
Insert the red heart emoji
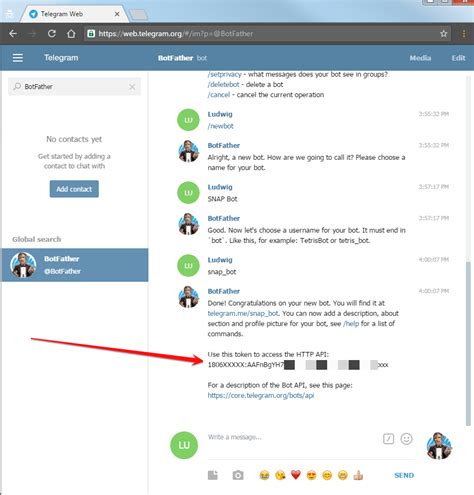click(296, 475)
